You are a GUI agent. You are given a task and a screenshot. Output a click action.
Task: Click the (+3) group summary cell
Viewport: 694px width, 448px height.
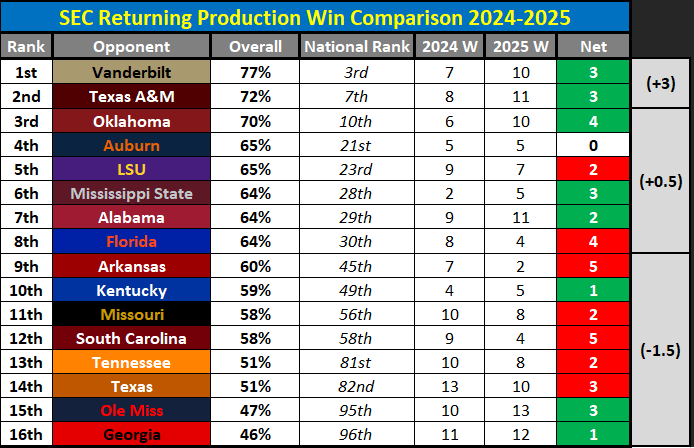(662, 84)
